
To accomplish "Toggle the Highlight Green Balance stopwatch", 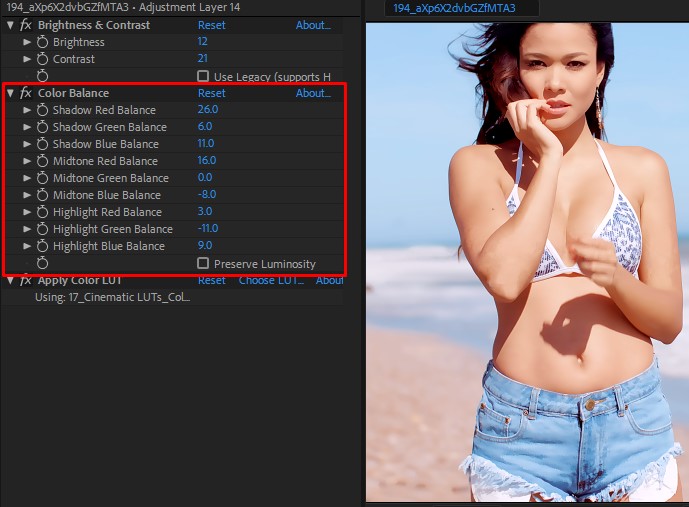I will pos(42,229).
